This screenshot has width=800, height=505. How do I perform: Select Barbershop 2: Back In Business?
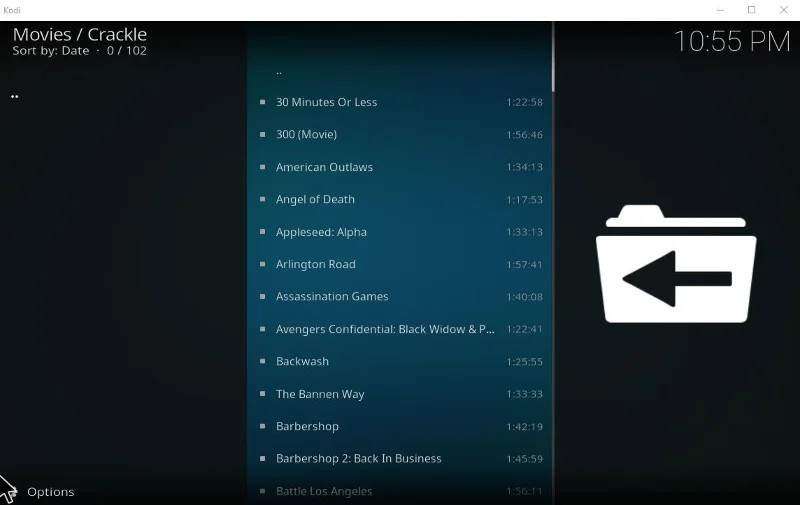coord(399,459)
